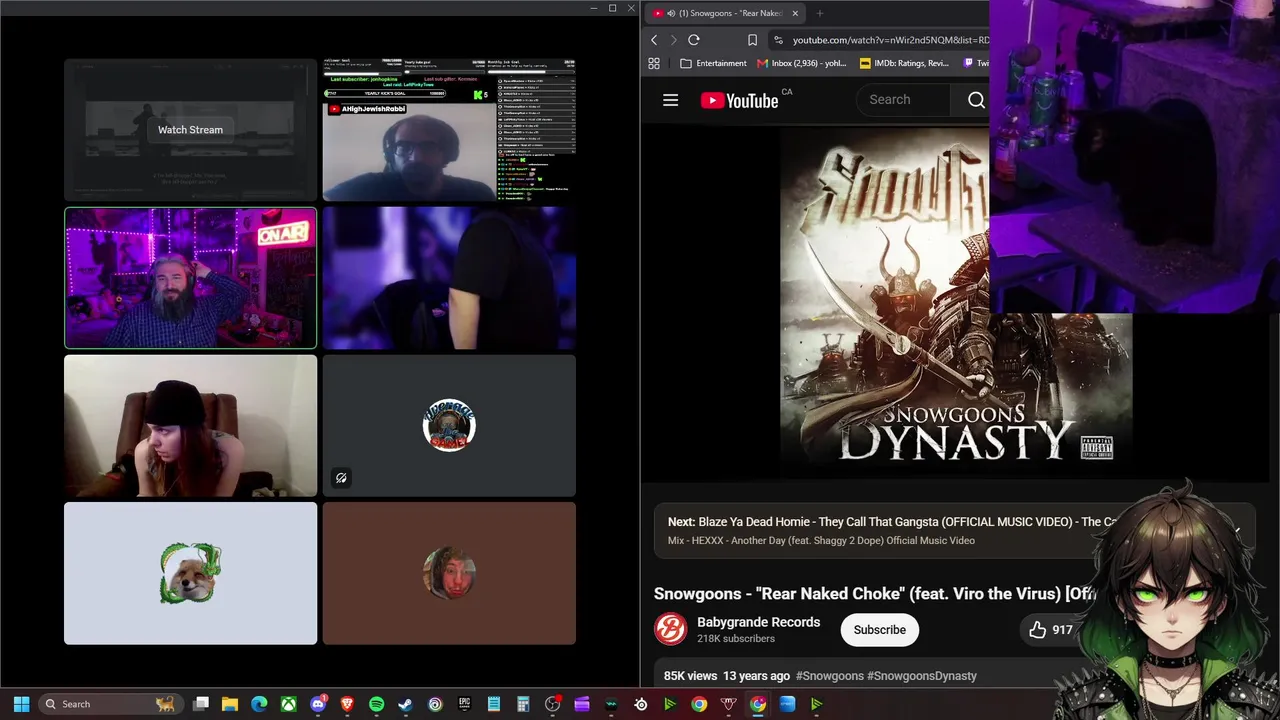Click the Mix - HEXXX Another Day playlist text
This screenshot has height=720, width=1280.
tap(821, 541)
